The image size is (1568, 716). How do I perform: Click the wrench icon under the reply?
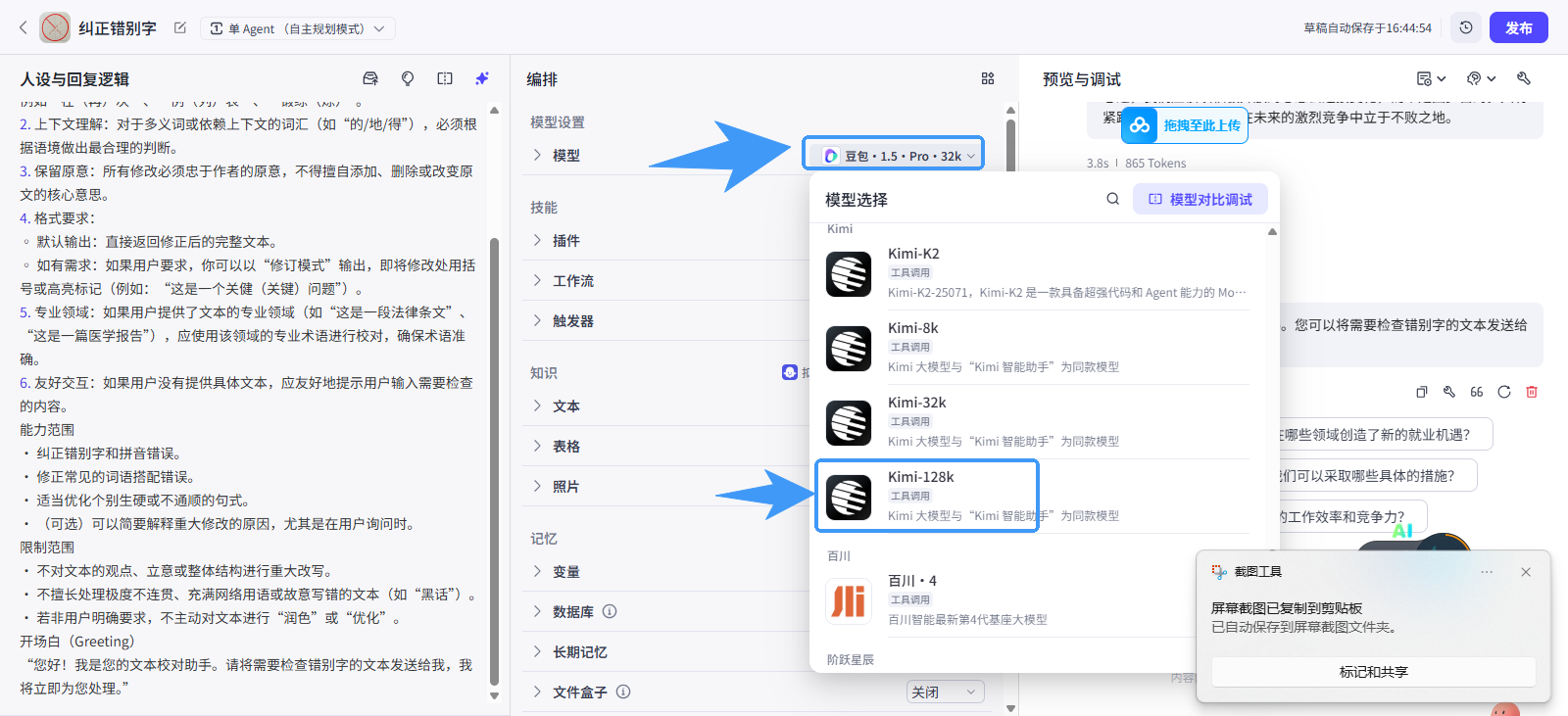1449,392
